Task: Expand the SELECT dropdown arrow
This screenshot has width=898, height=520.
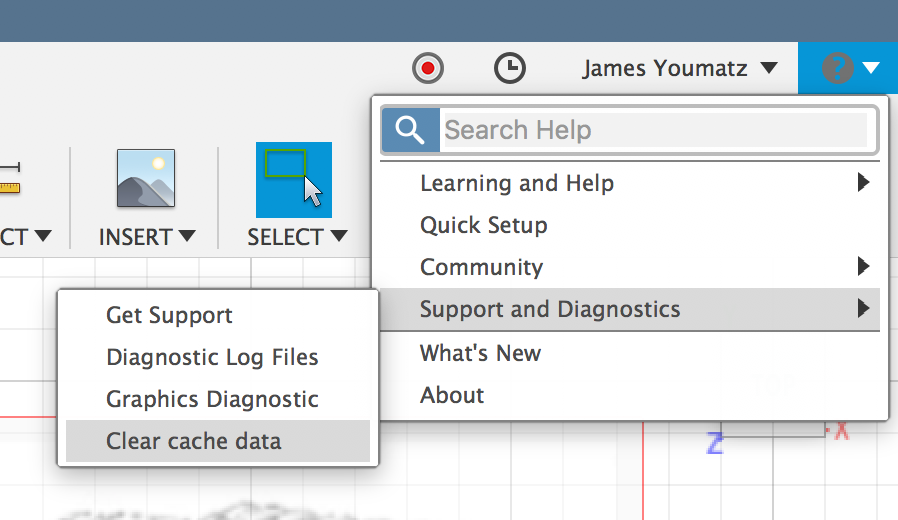Action: [x=338, y=237]
